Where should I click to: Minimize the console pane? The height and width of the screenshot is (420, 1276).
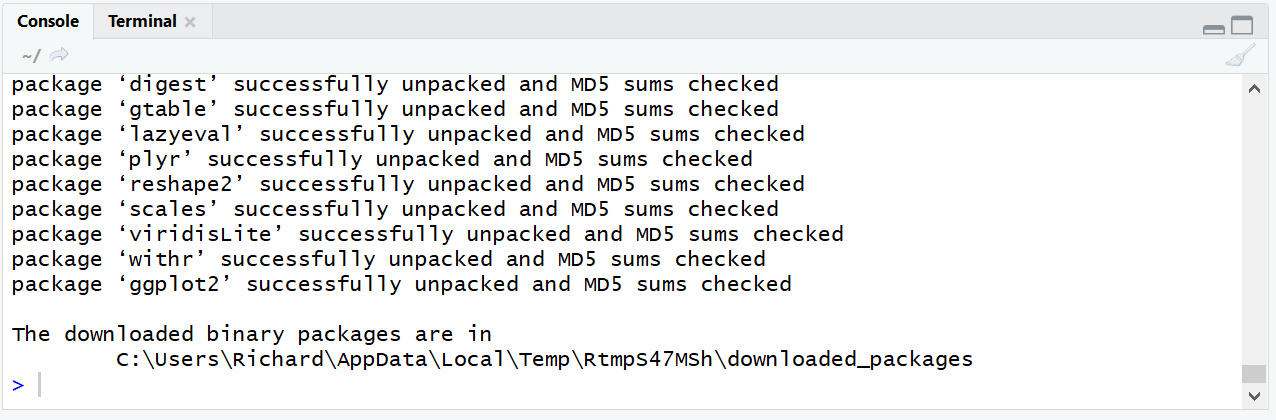[x=1213, y=29]
